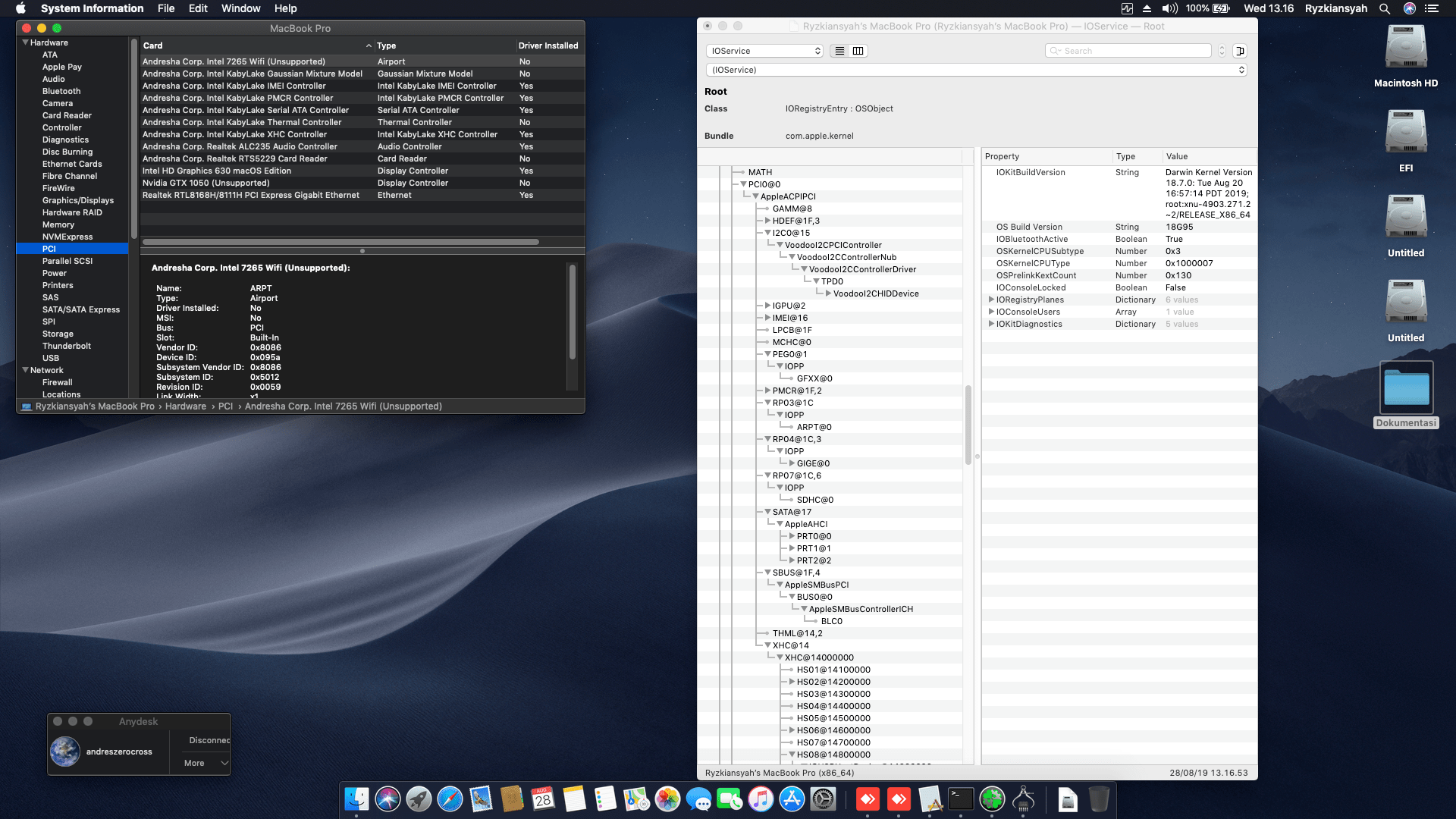Click the Ryzkiansyah user name in menu bar

click(1335, 8)
